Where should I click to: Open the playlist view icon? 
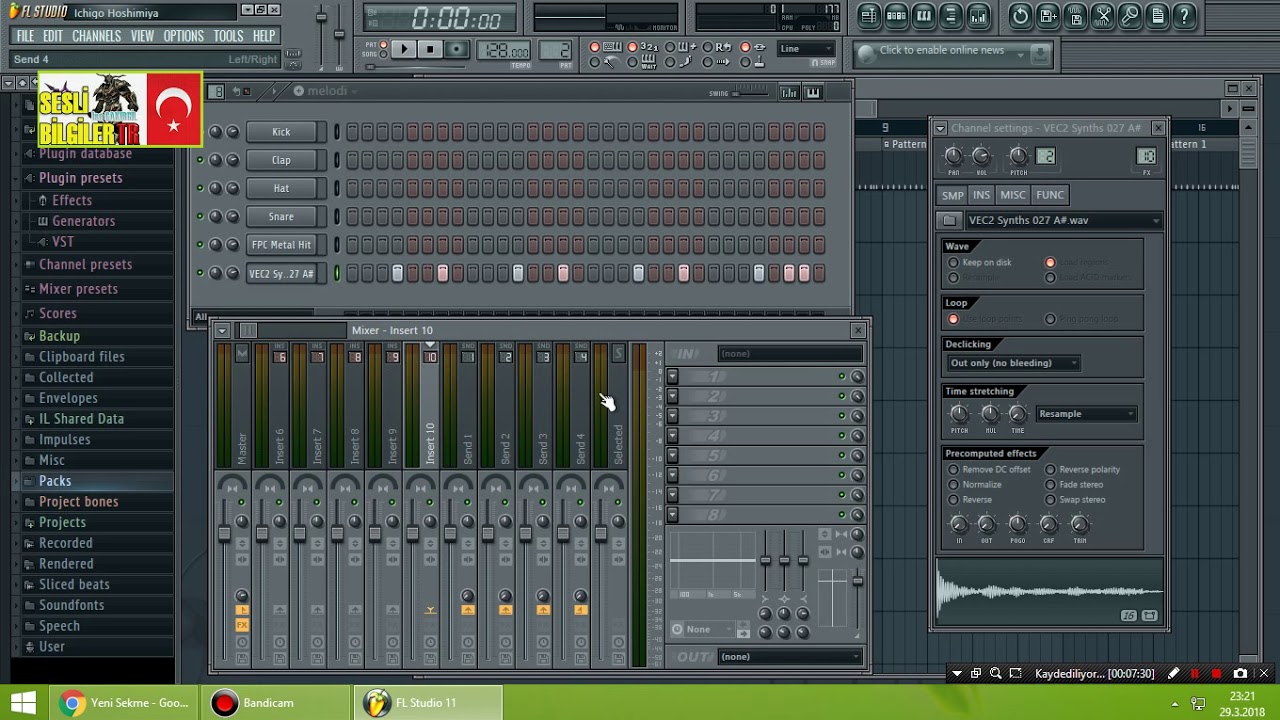[869, 16]
